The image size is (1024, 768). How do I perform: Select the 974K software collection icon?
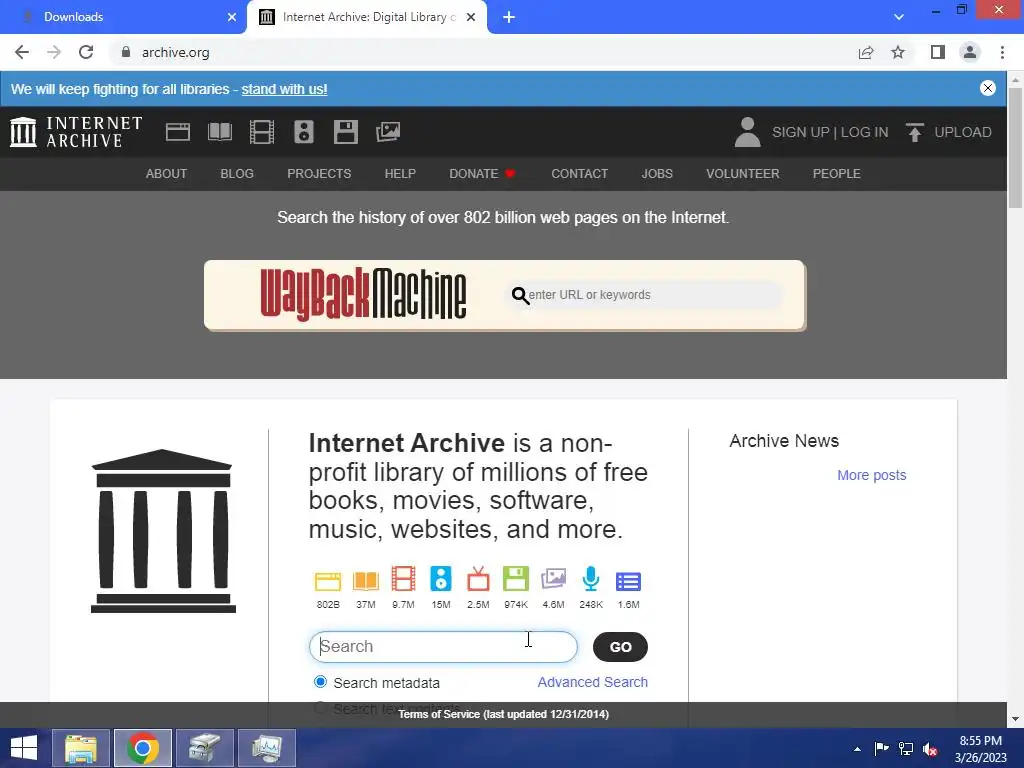(x=516, y=579)
